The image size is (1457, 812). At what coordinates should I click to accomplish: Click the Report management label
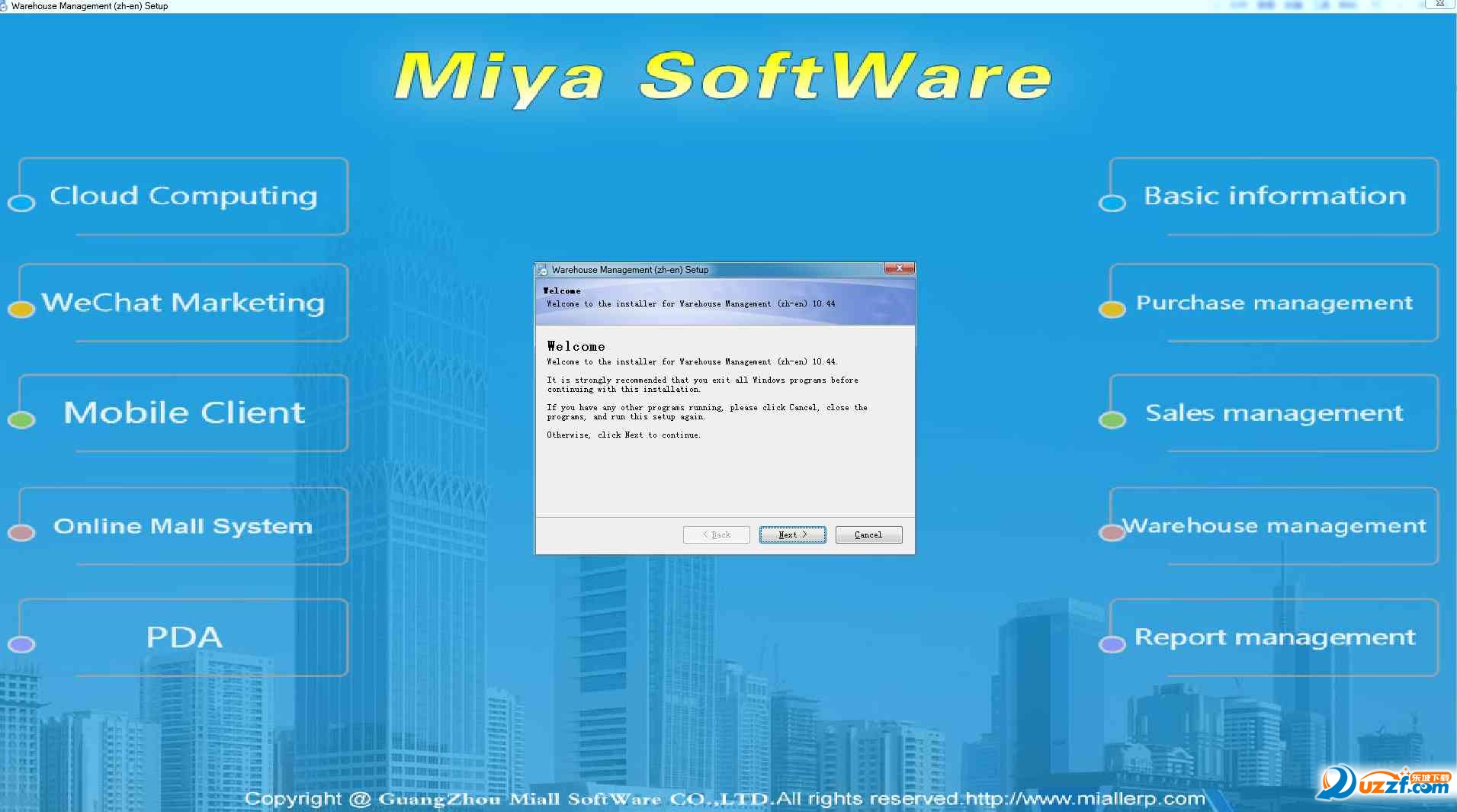click(x=1275, y=637)
